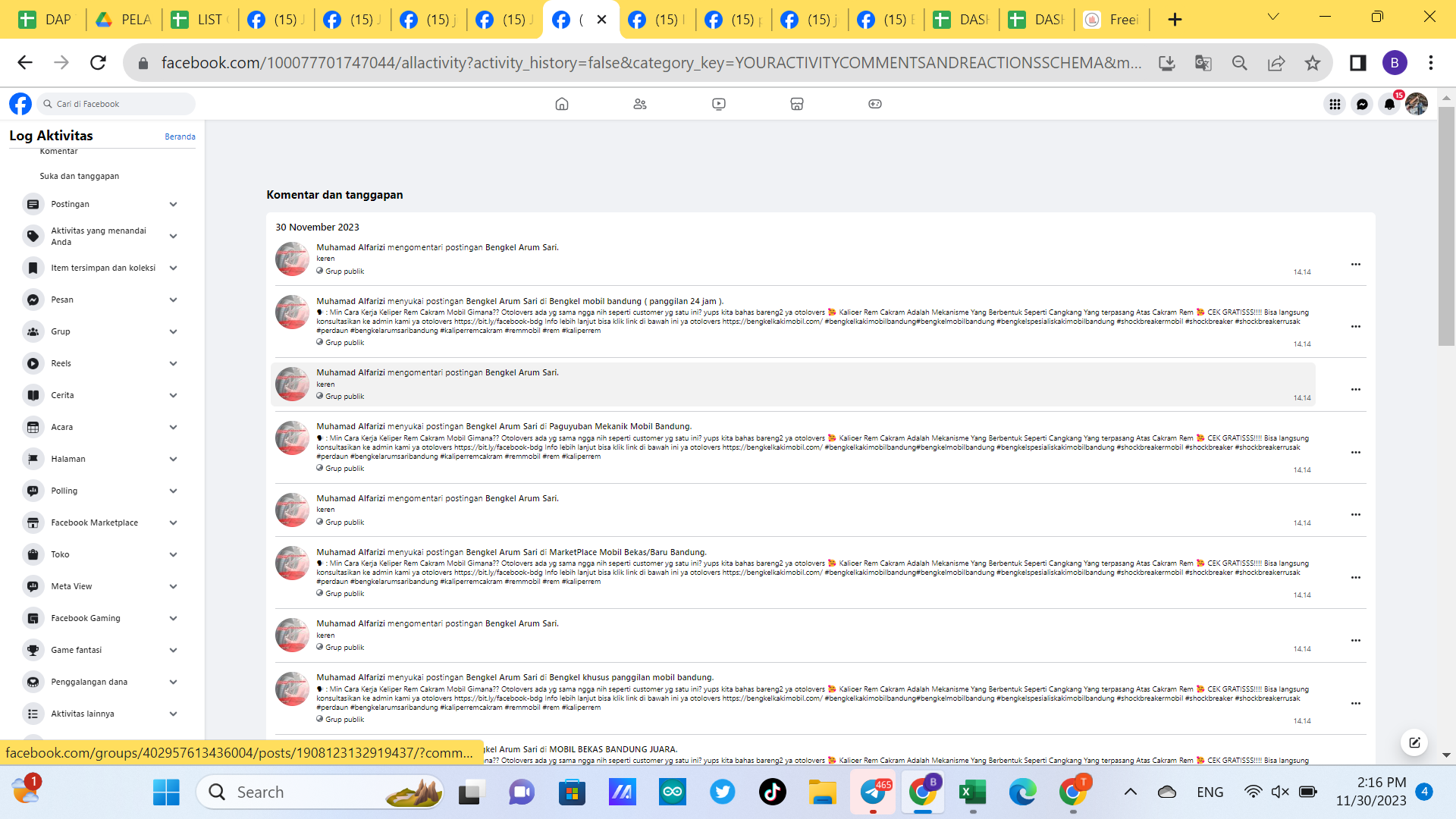Screen dimensions: 1456x819
Task: Expand the Facebook Marketplace category
Action: pyautogui.click(x=173, y=522)
